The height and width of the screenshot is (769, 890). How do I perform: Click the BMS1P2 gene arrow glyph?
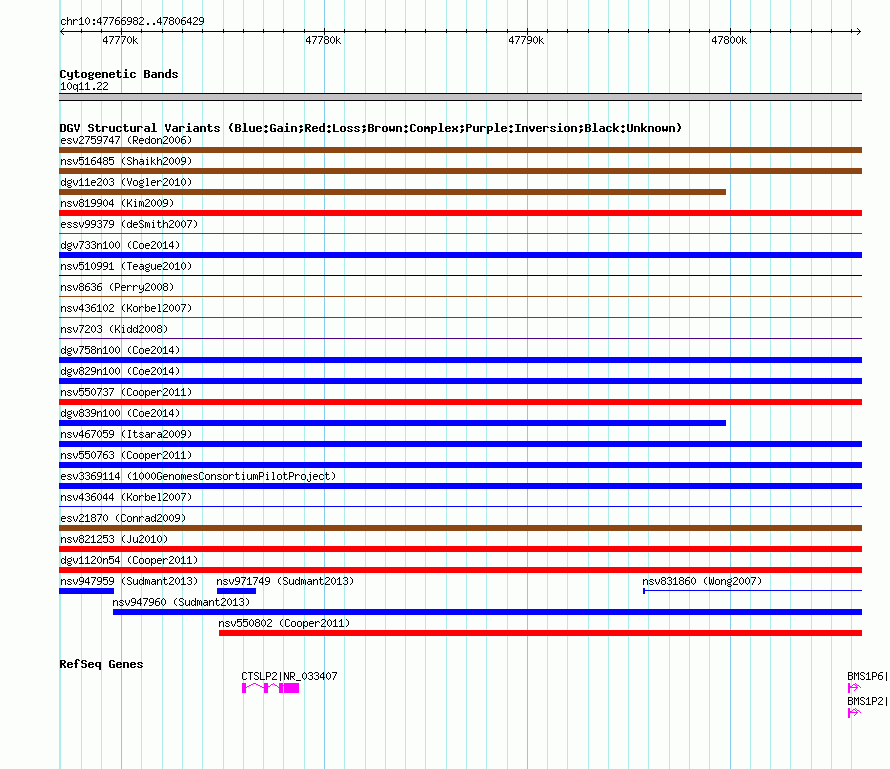[854, 713]
